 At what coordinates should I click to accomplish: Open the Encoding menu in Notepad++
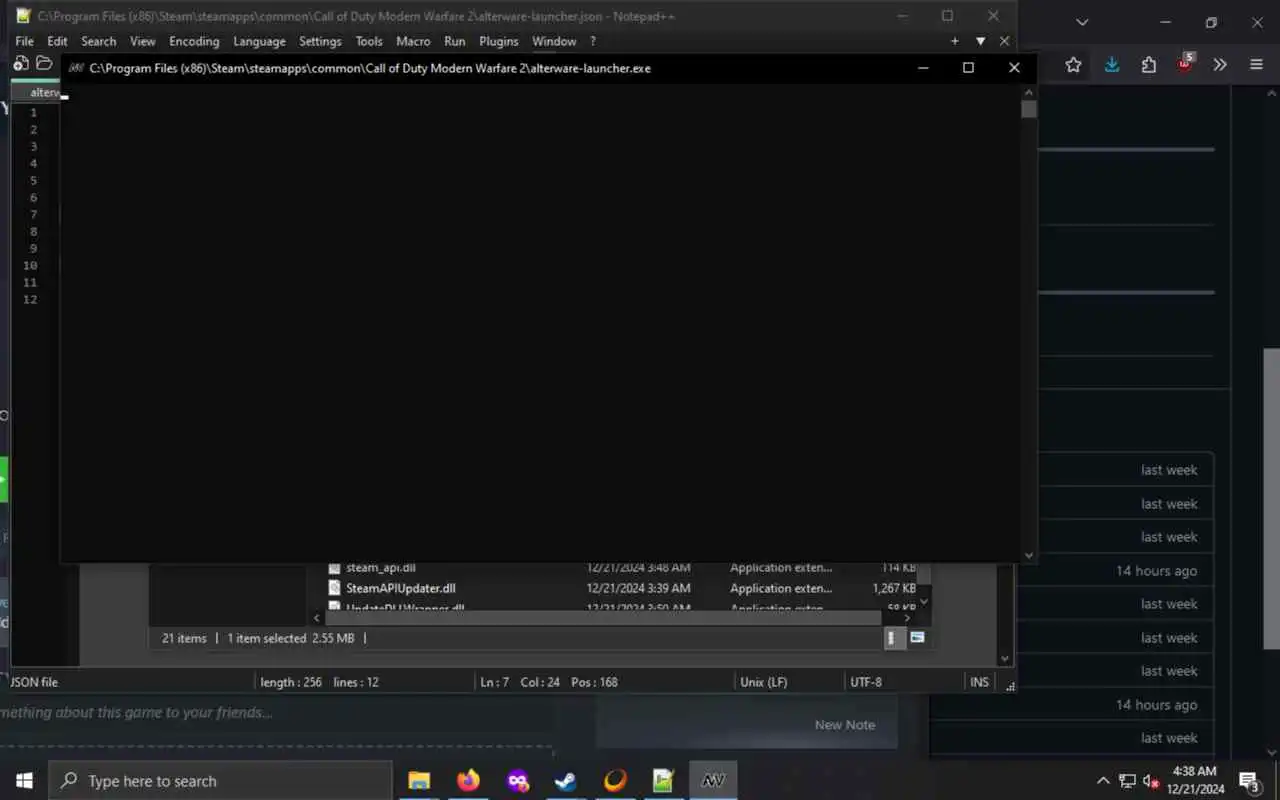point(194,41)
